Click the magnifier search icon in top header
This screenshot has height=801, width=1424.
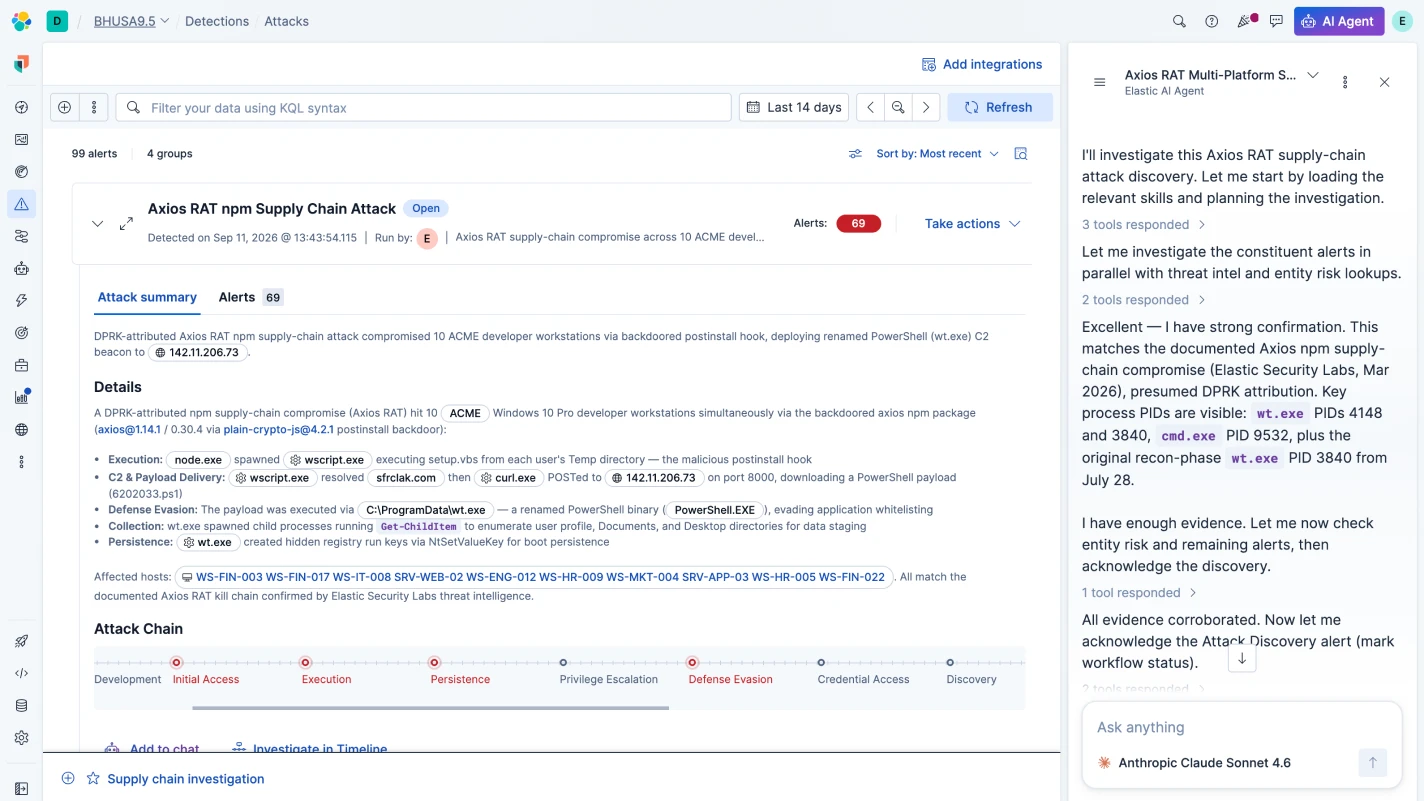coord(1179,21)
